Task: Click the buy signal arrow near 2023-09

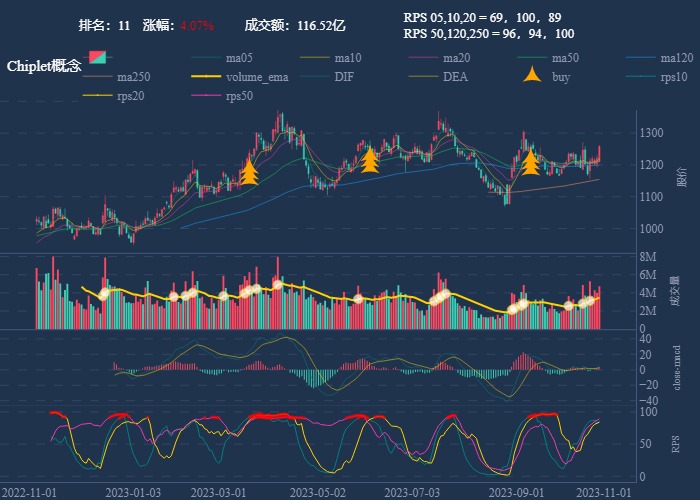Action: [530, 162]
